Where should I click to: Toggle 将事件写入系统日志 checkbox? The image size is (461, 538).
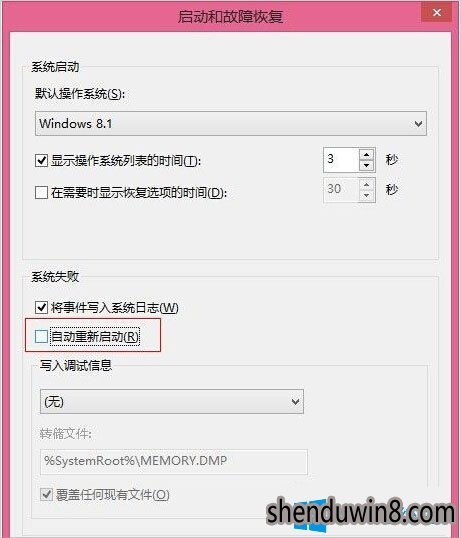click(x=42, y=307)
